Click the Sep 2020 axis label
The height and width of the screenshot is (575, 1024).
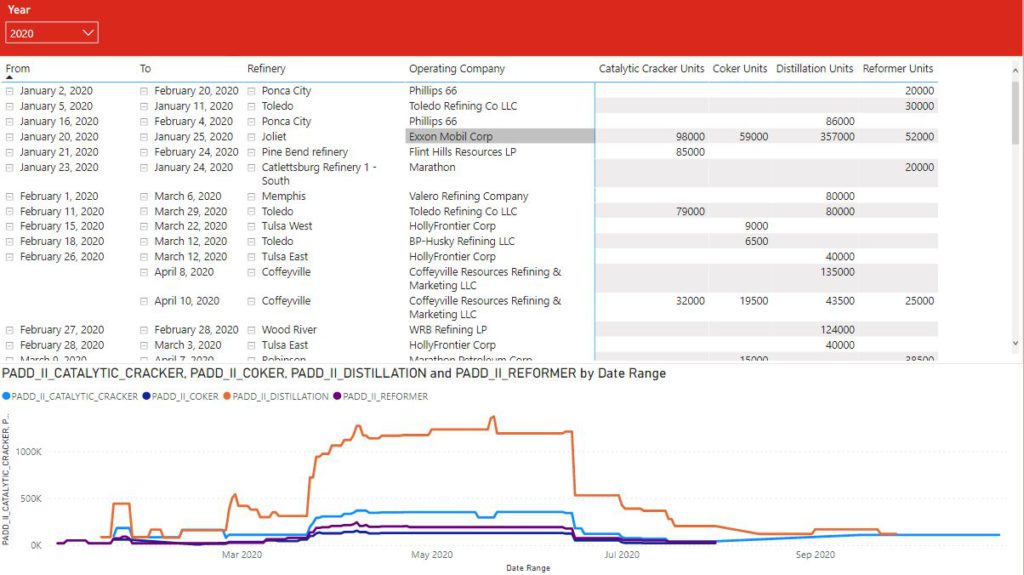click(x=815, y=554)
